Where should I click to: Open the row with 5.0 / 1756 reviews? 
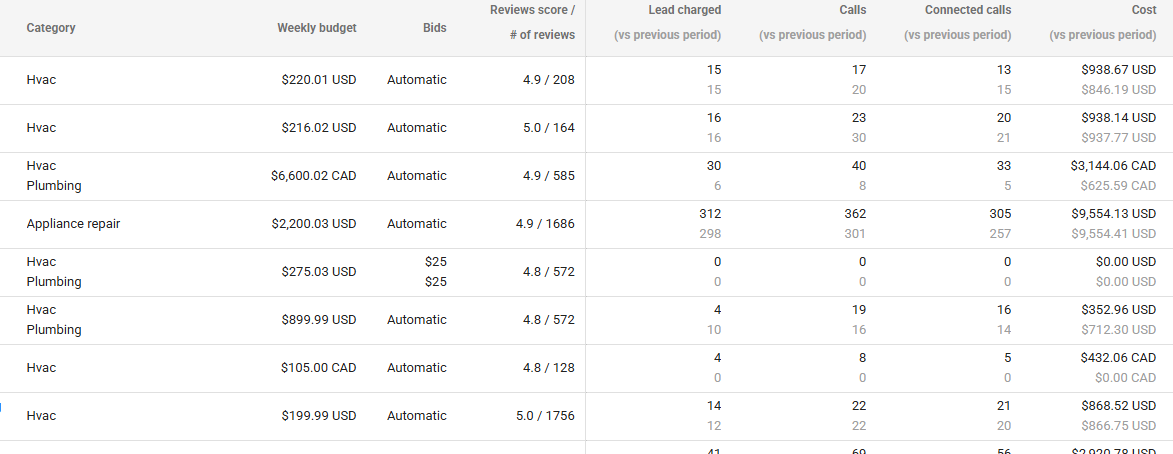pyautogui.click(x=586, y=416)
